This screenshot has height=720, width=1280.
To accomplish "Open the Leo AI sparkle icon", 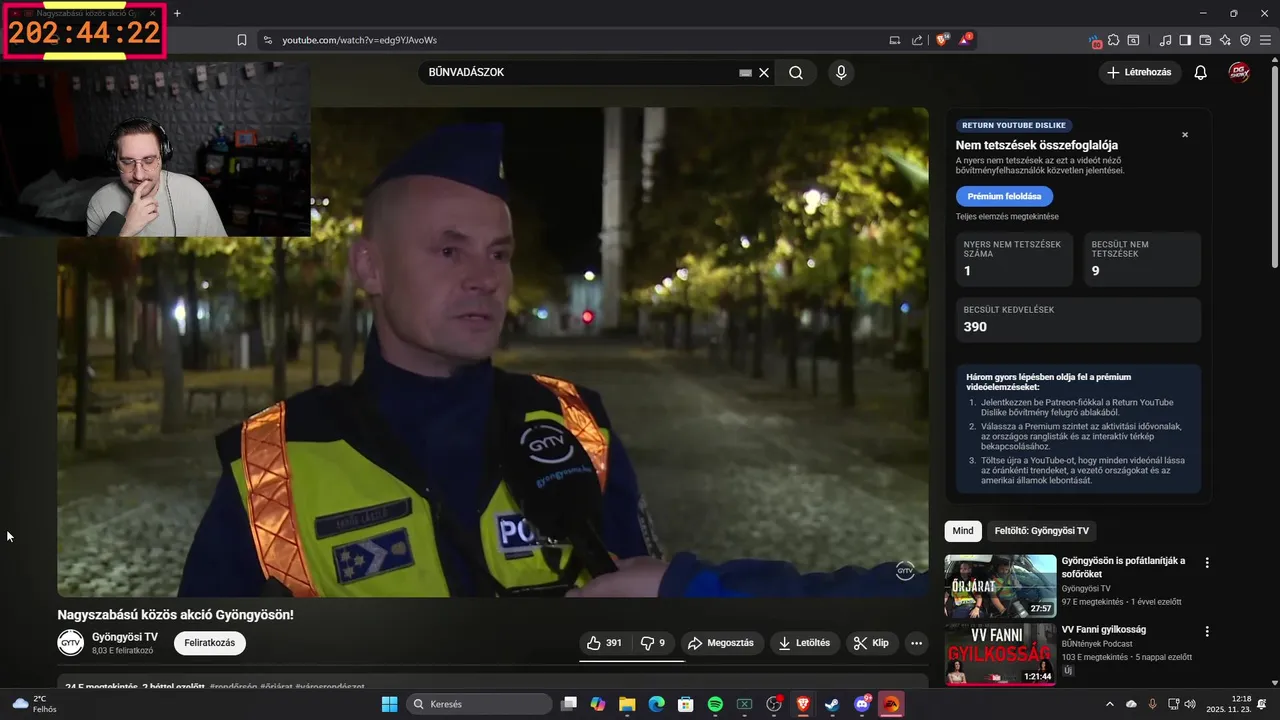I will (x=1225, y=40).
